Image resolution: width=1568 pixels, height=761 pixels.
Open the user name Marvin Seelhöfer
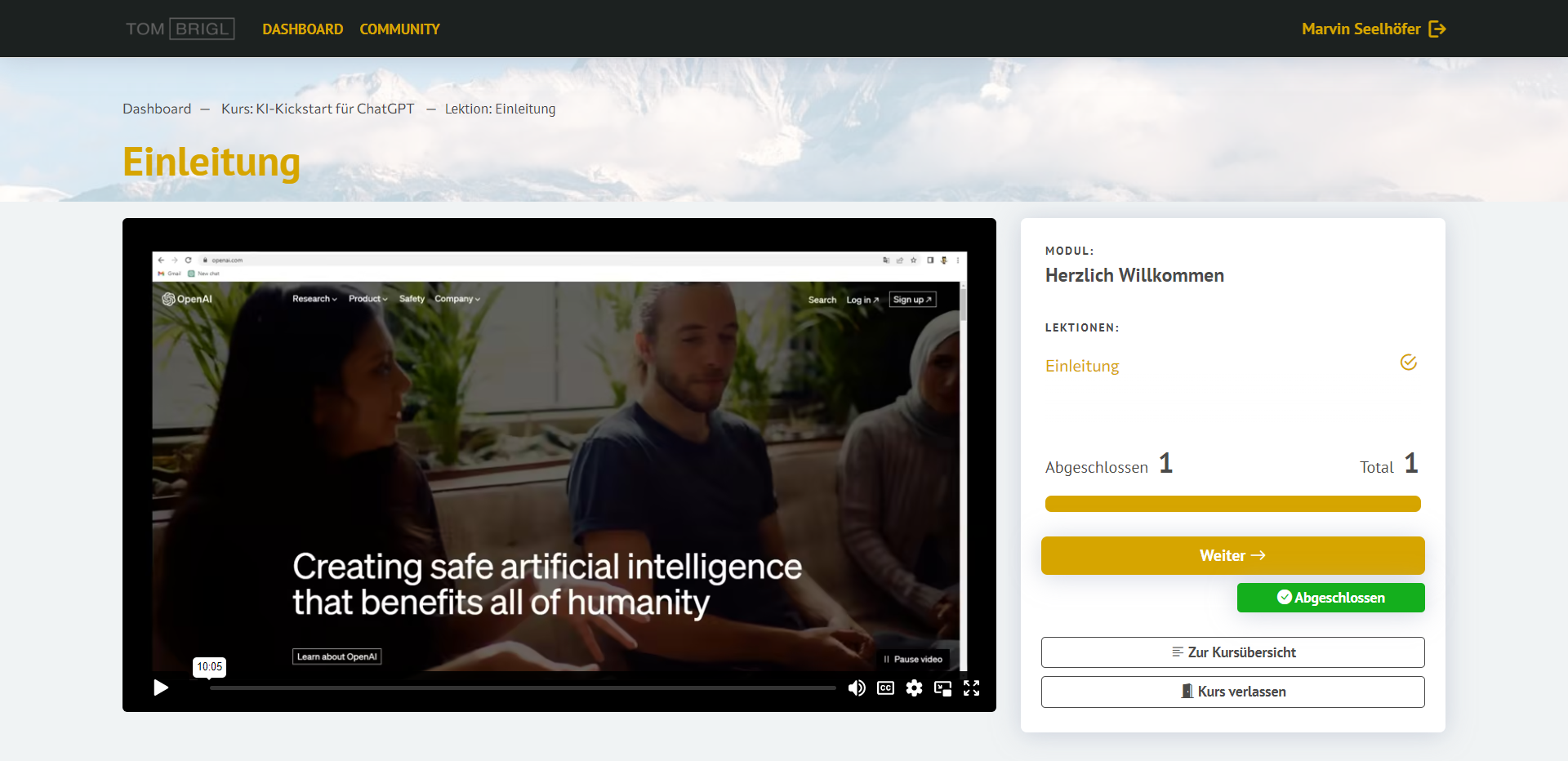pos(1361,29)
